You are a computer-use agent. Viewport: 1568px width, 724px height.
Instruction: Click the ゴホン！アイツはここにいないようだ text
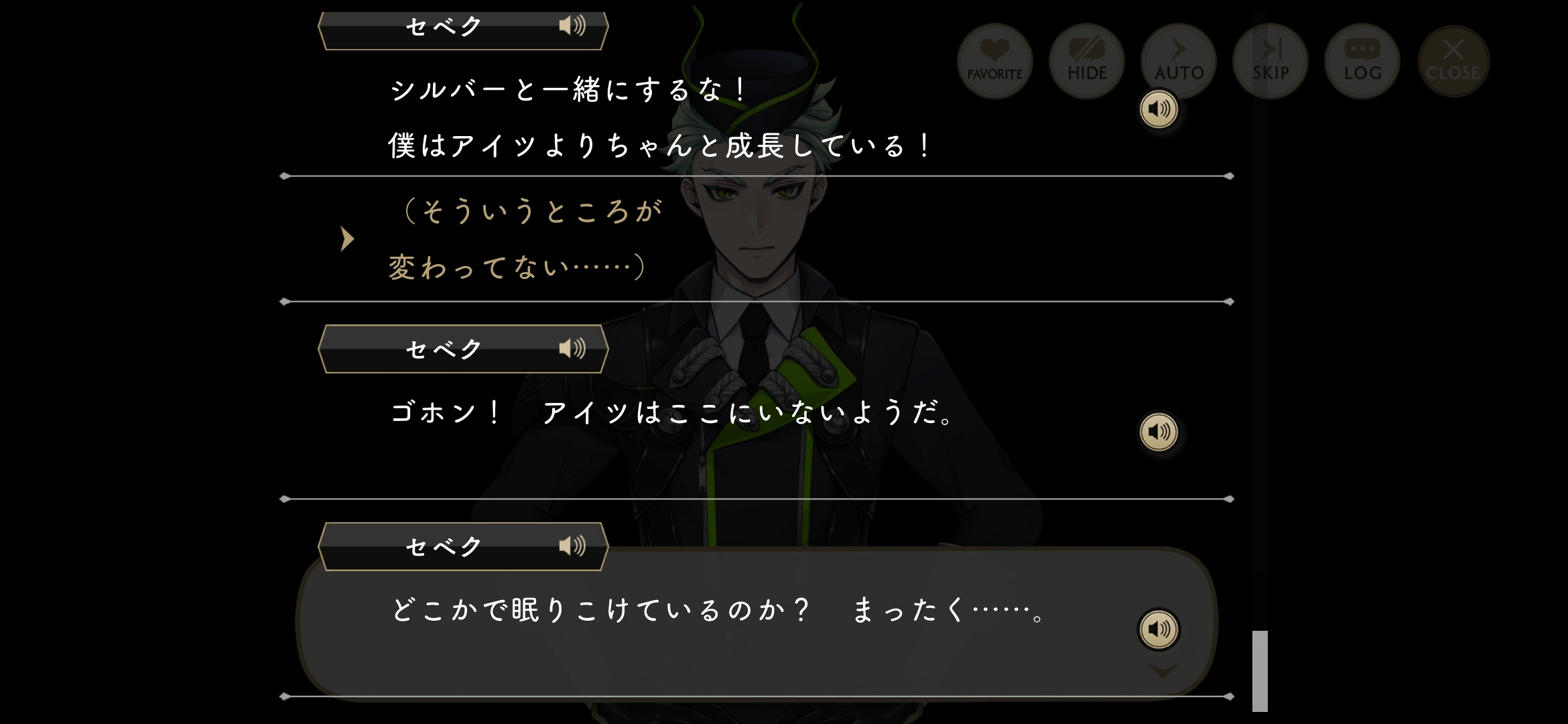pos(672,412)
